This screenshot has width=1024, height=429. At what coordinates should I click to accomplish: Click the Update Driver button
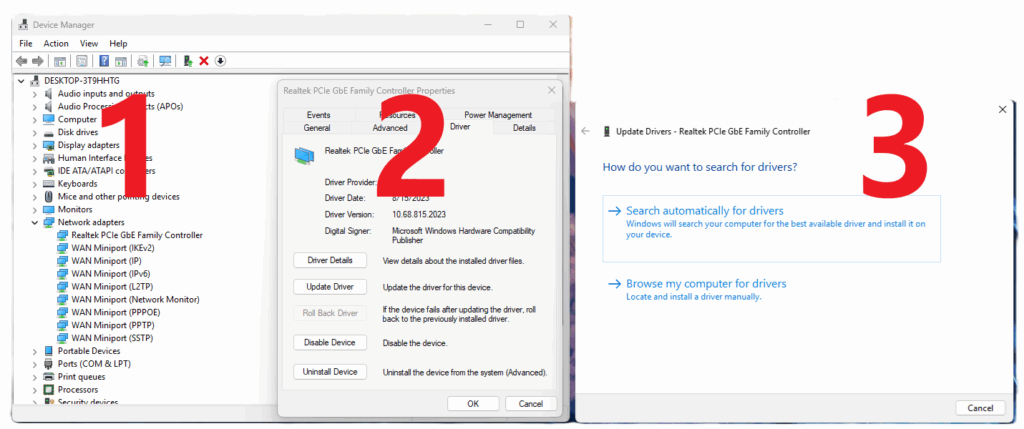tap(330, 287)
